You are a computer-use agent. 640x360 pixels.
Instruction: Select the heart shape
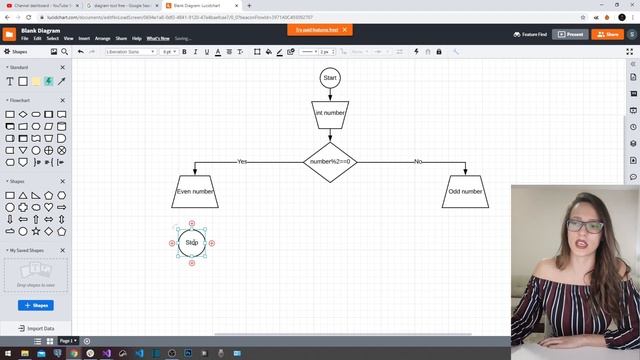click(x=49, y=207)
